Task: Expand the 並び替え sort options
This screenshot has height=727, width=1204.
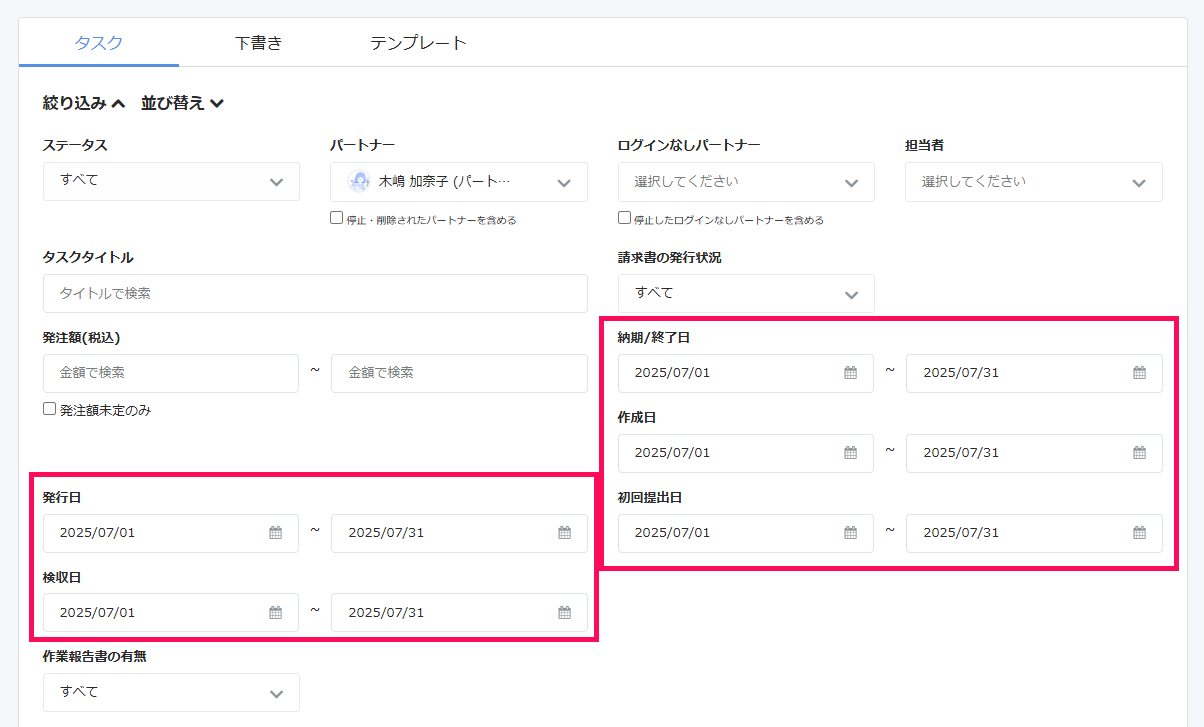Action: point(182,103)
